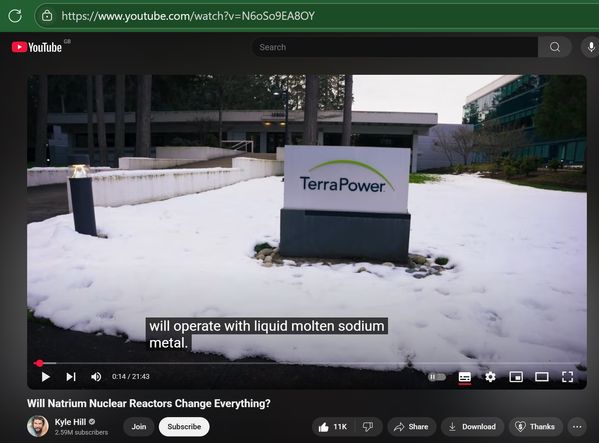The image size is (599, 443).
Task: Start voice search with the microphone icon
Action: point(591,47)
